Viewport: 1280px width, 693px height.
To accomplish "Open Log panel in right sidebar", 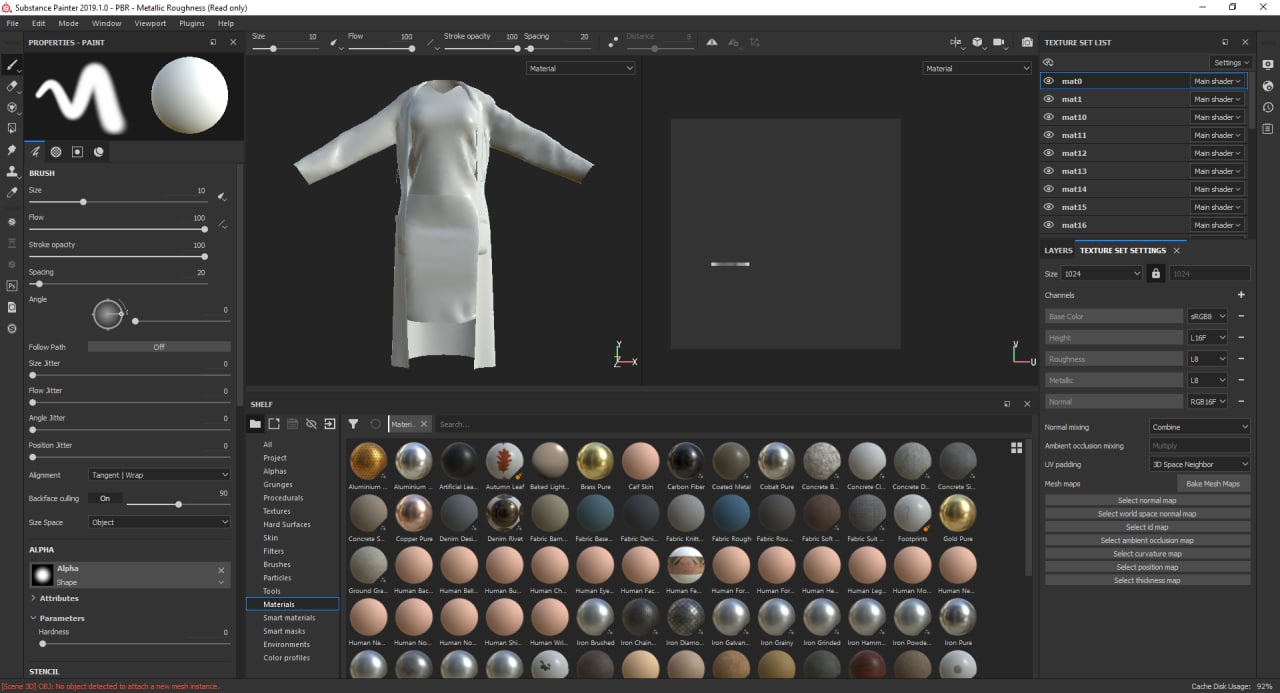I will click(x=1268, y=128).
